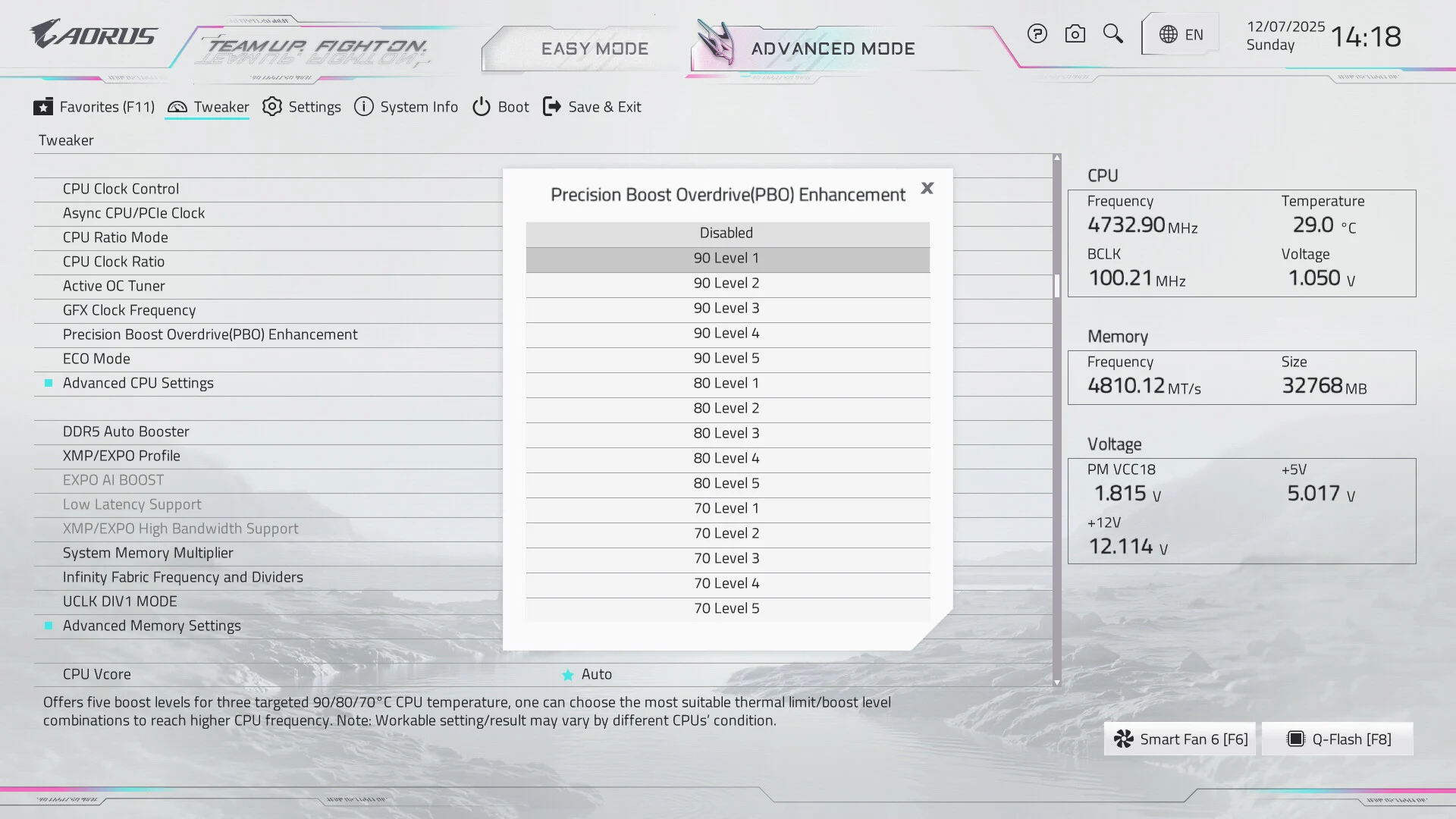Click the screenshot camera icon
Viewport: 1456px width, 819px height.
[x=1075, y=34]
